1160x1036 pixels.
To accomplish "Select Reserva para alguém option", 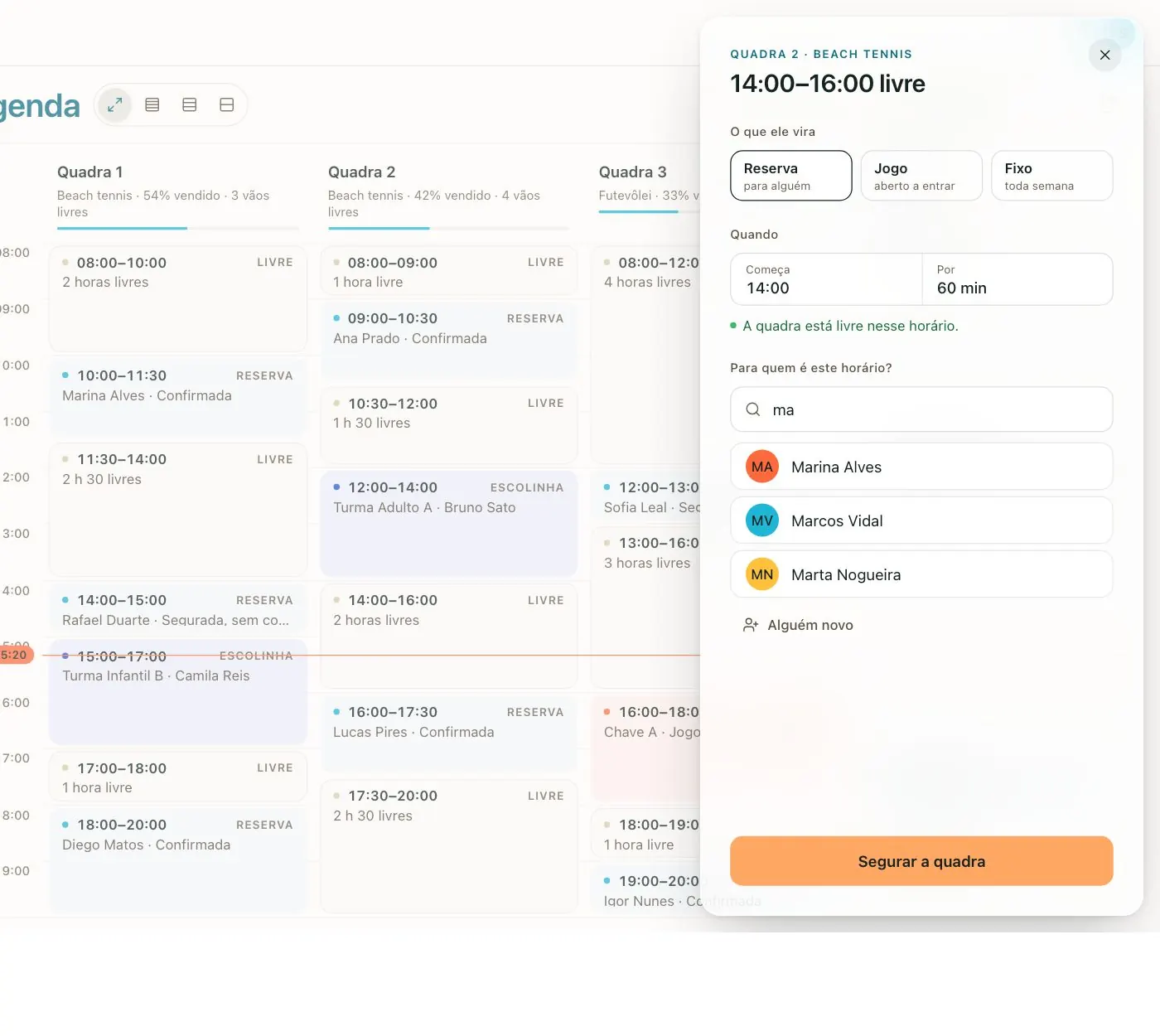I will tap(791, 176).
